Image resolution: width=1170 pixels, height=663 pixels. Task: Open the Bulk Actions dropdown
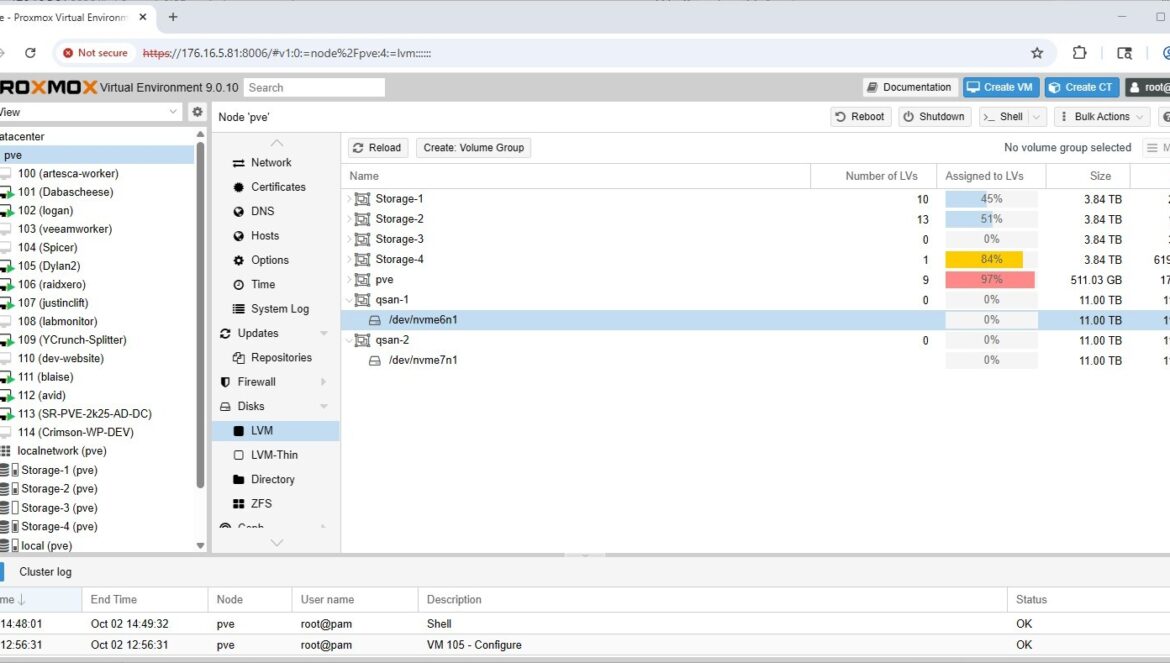point(1101,117)
